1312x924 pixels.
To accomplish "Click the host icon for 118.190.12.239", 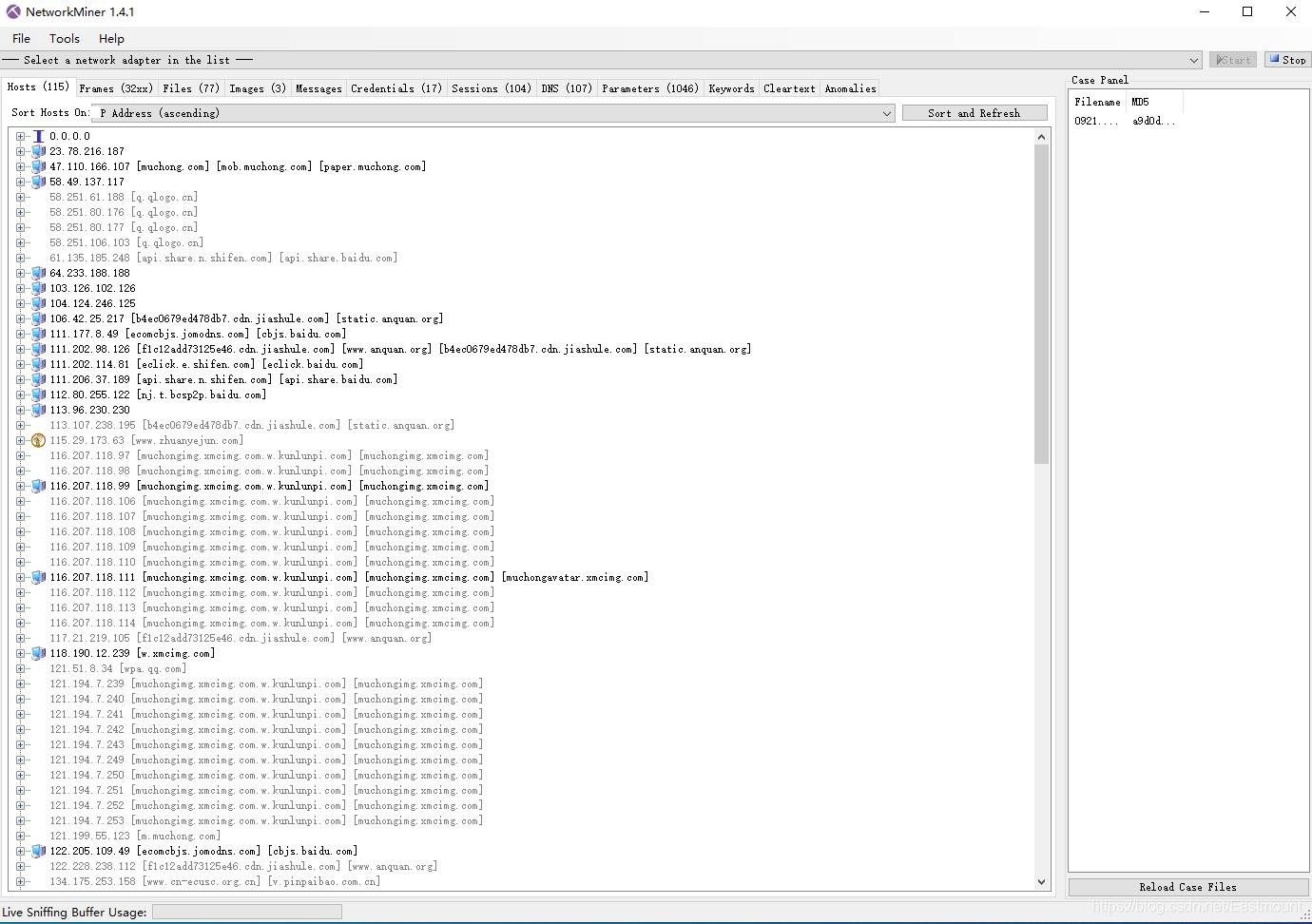I will click(39, 653).
